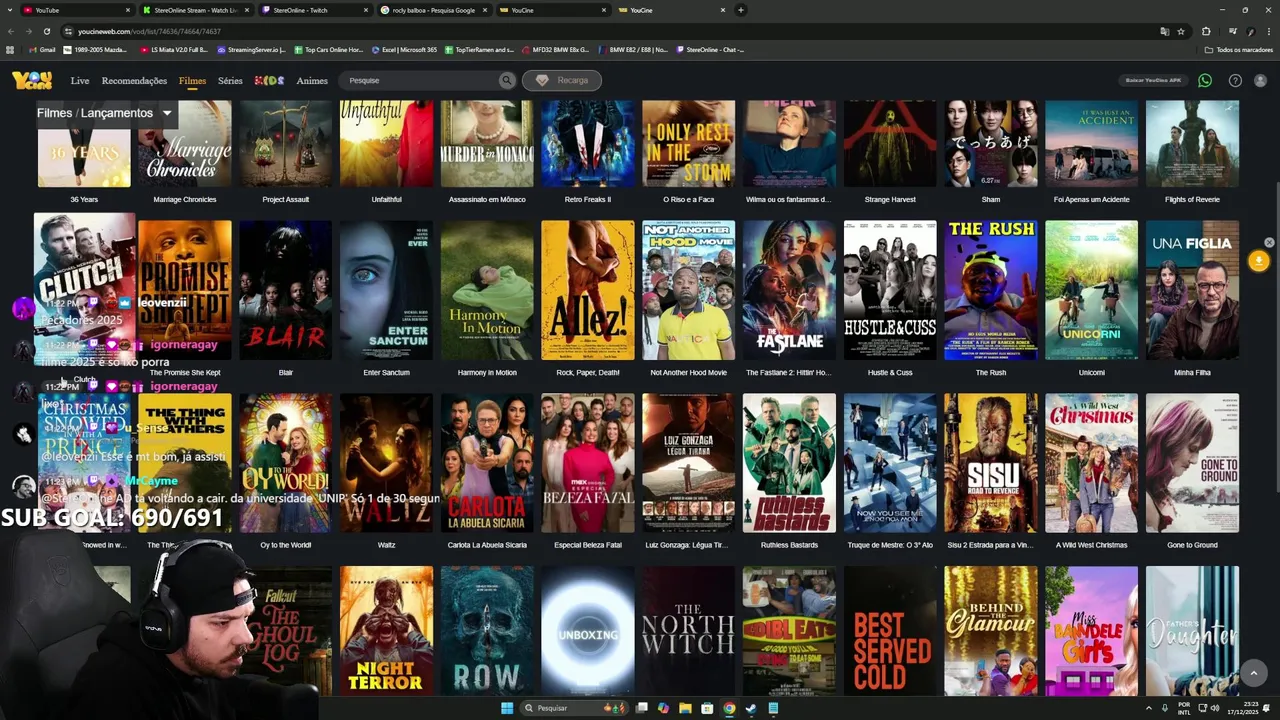Open a new browser tab
The height and width of the screenshot is (720, 1280).
click(740, 10)
